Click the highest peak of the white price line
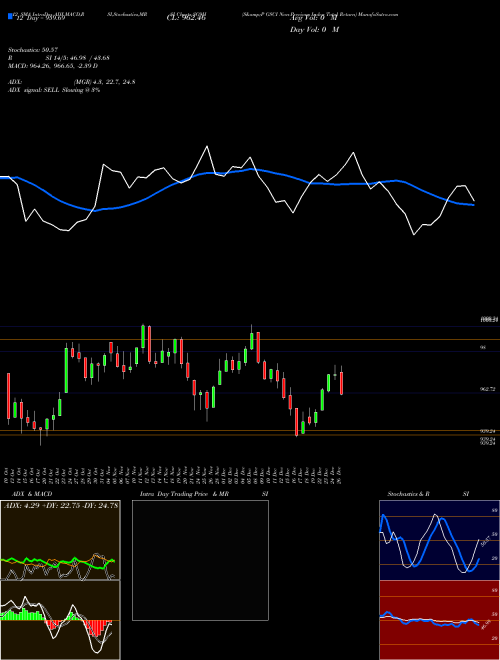The height and width of the screenshot is (660, 500). click(x=207, y=146)
